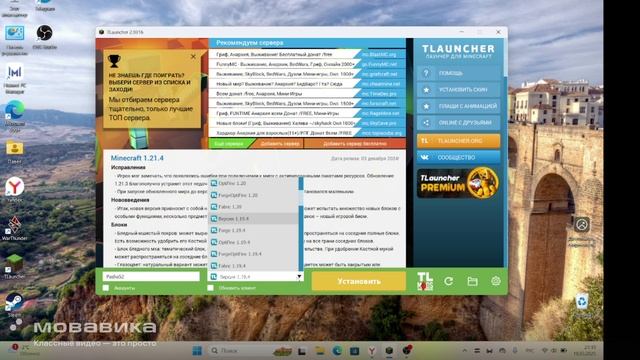
Task: Open the Recycle Bin desktop icon
Action: click(582, 305)
